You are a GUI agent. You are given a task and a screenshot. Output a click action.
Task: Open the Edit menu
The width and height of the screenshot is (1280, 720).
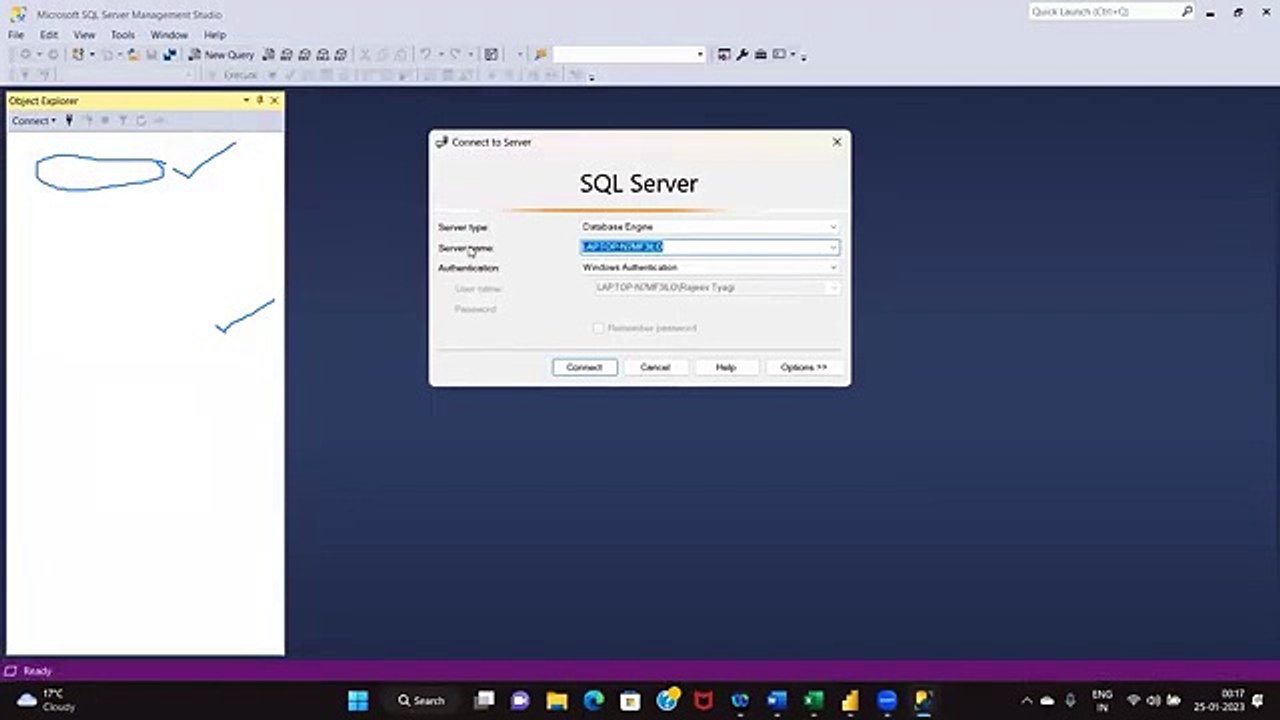(x=49, y=35)
